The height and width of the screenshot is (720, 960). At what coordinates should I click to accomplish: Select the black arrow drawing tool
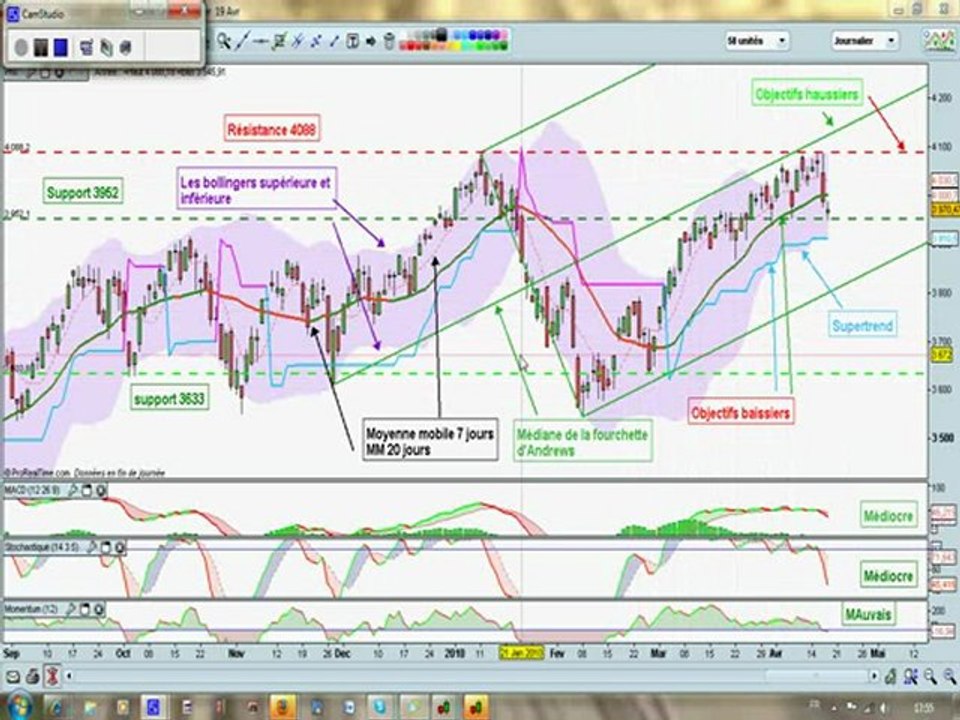coord(371,41)
